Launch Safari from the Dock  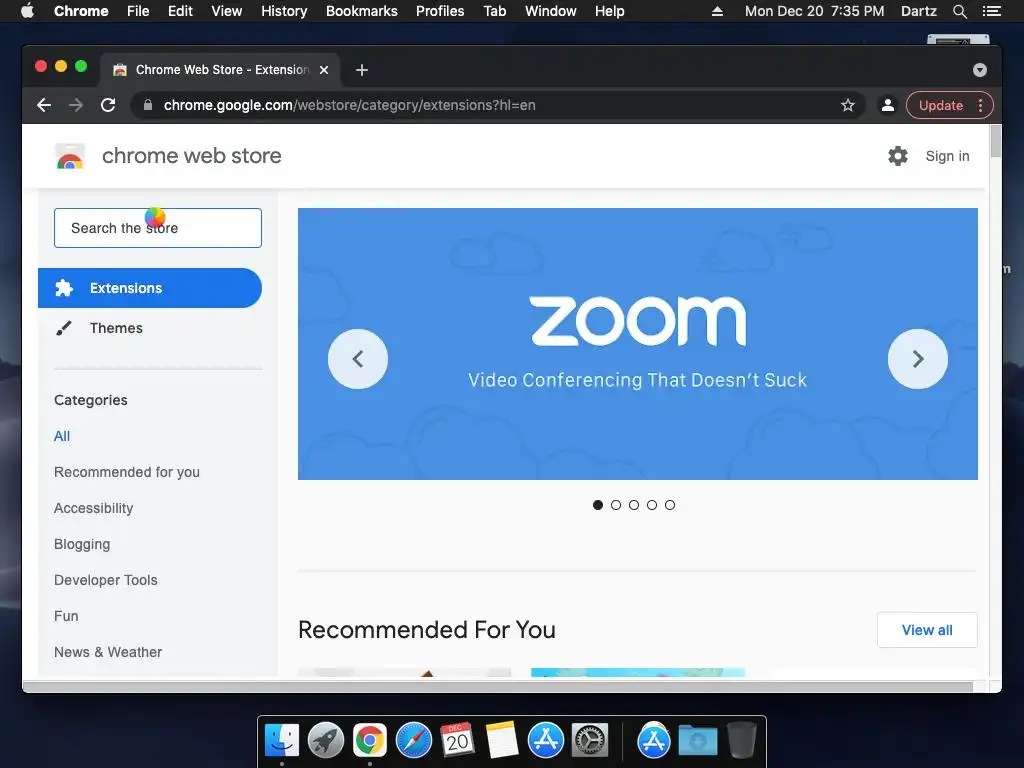414,741
